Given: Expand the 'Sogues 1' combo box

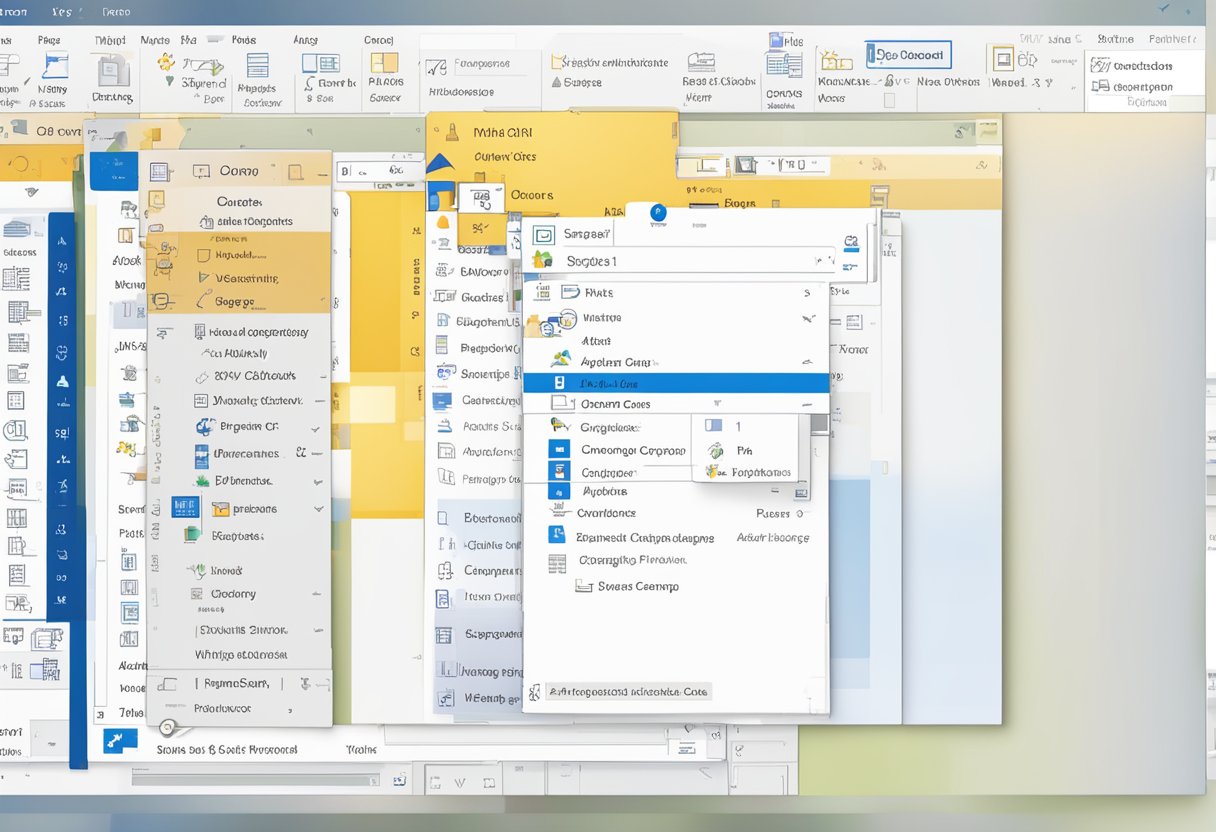Looking at the screenshot, I should [x=825, y=260].
